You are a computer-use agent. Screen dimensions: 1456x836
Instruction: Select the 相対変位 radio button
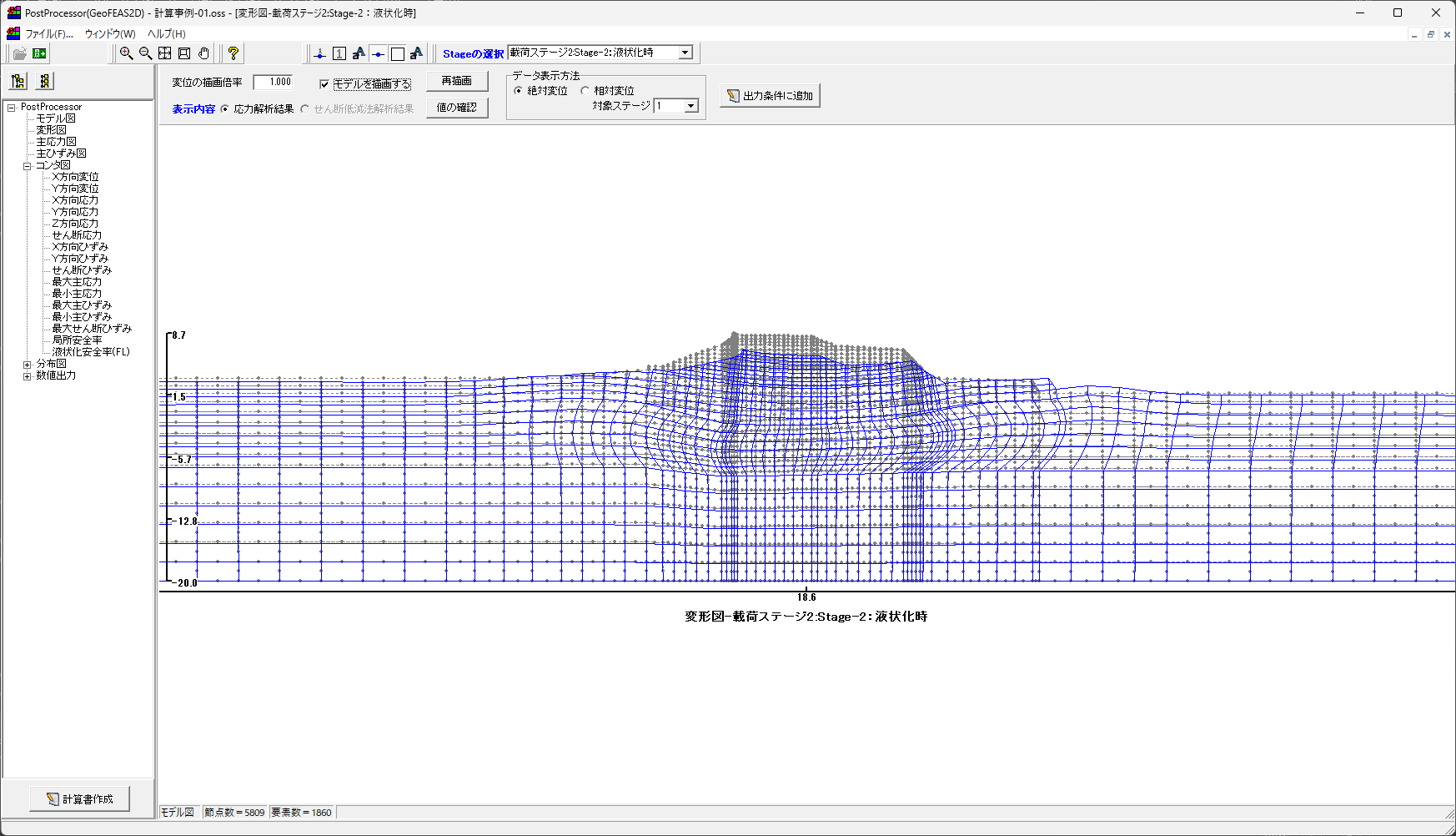[x=585, y=91]
